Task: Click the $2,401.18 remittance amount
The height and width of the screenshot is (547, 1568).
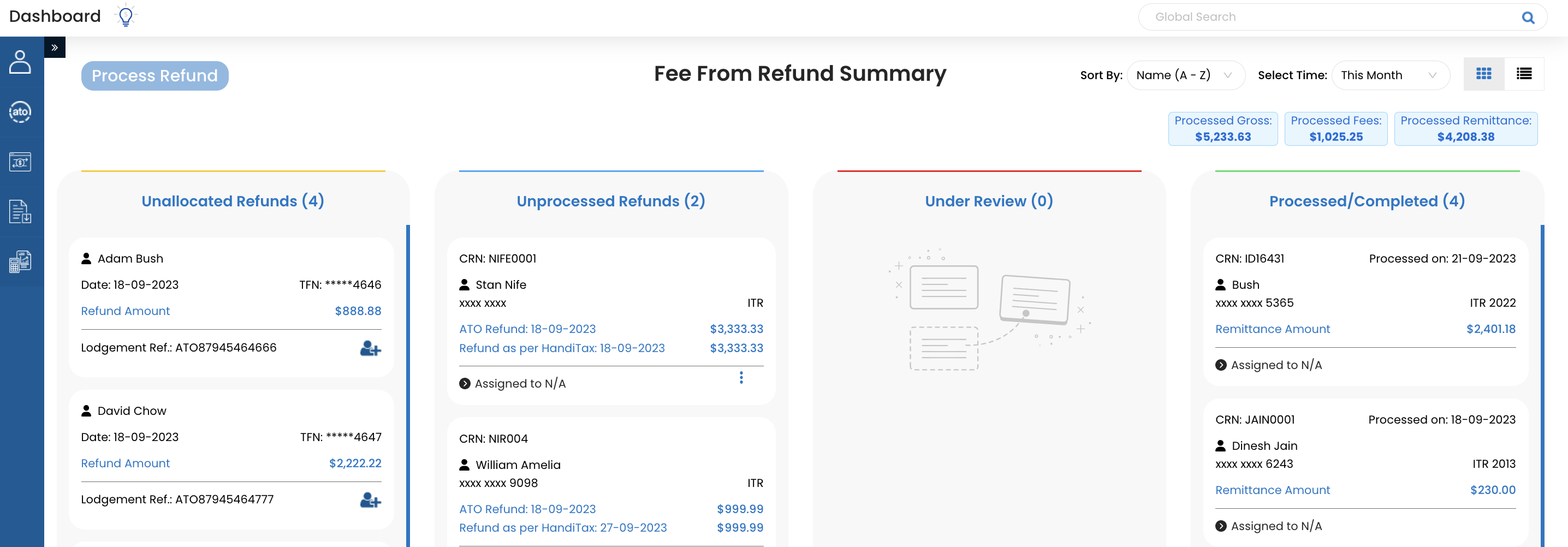Action: [1490, 329]
